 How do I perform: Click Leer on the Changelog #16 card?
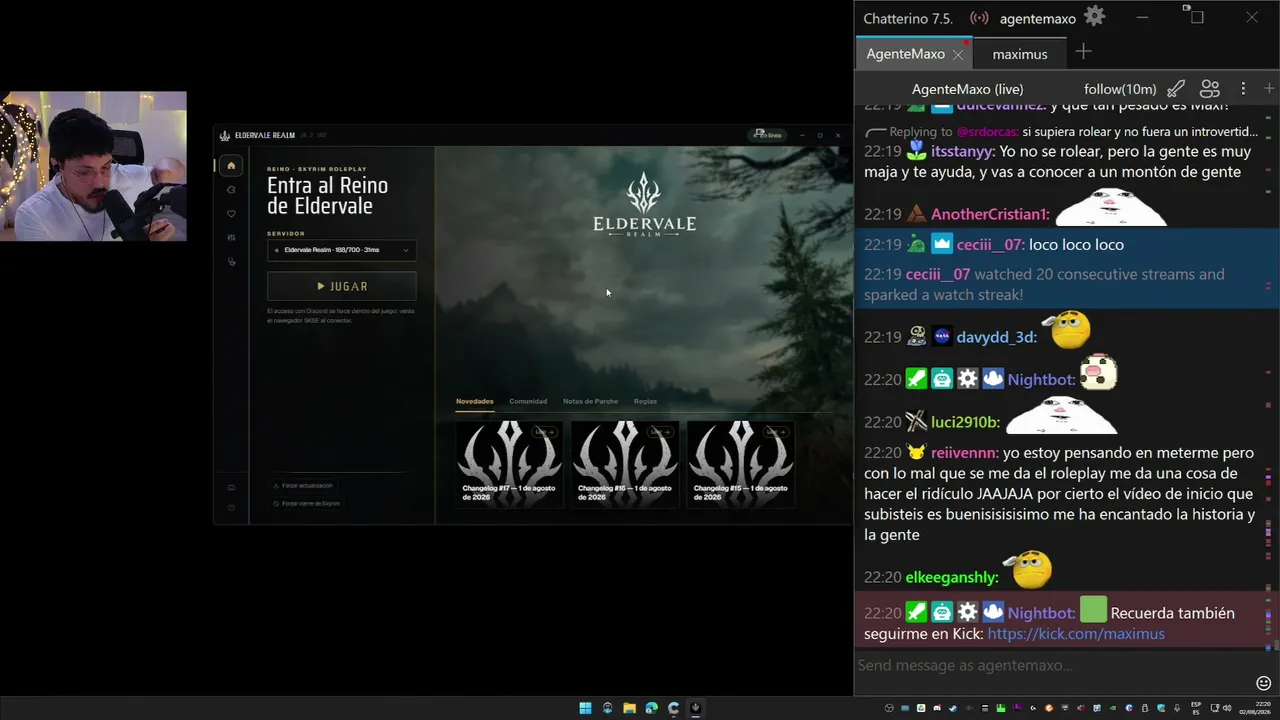point(661,432)
